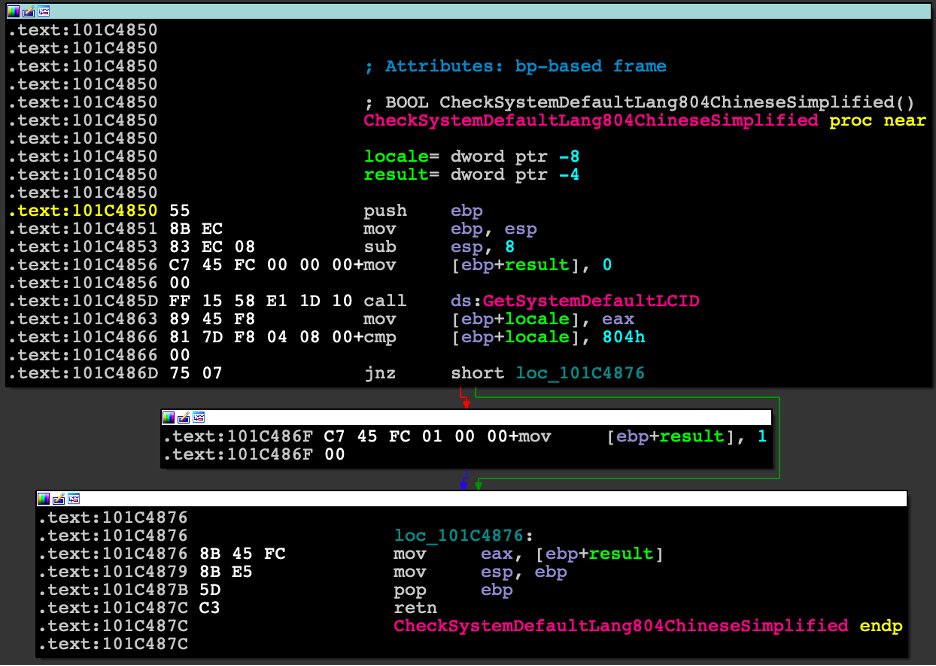936x666 pixels.
Task: Click the pencil edit icon on the top node
Action: pyautogui.click(x=27, y=11)
